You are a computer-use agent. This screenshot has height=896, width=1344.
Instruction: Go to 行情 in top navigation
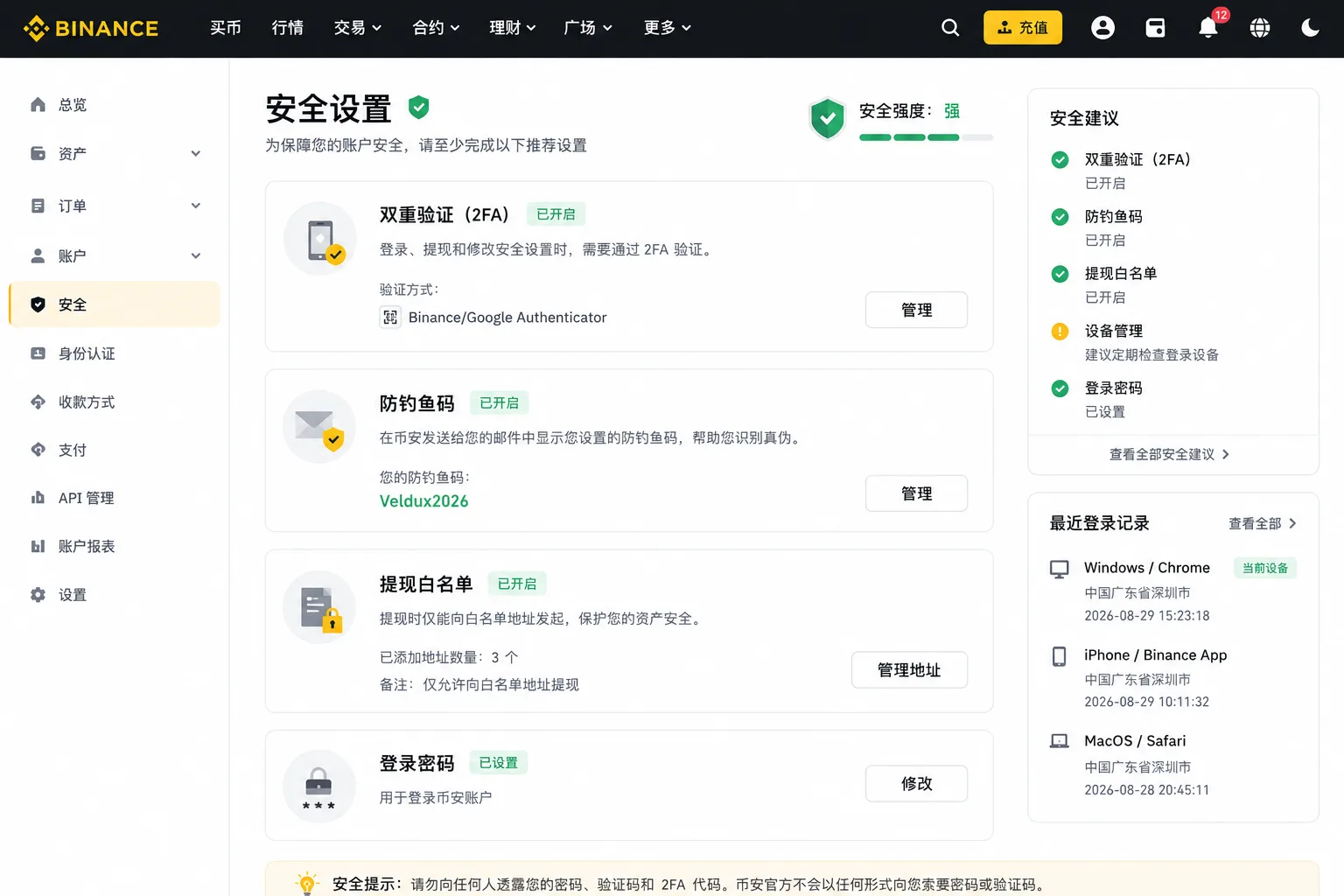pyautogui.click(x=288, y=28)
